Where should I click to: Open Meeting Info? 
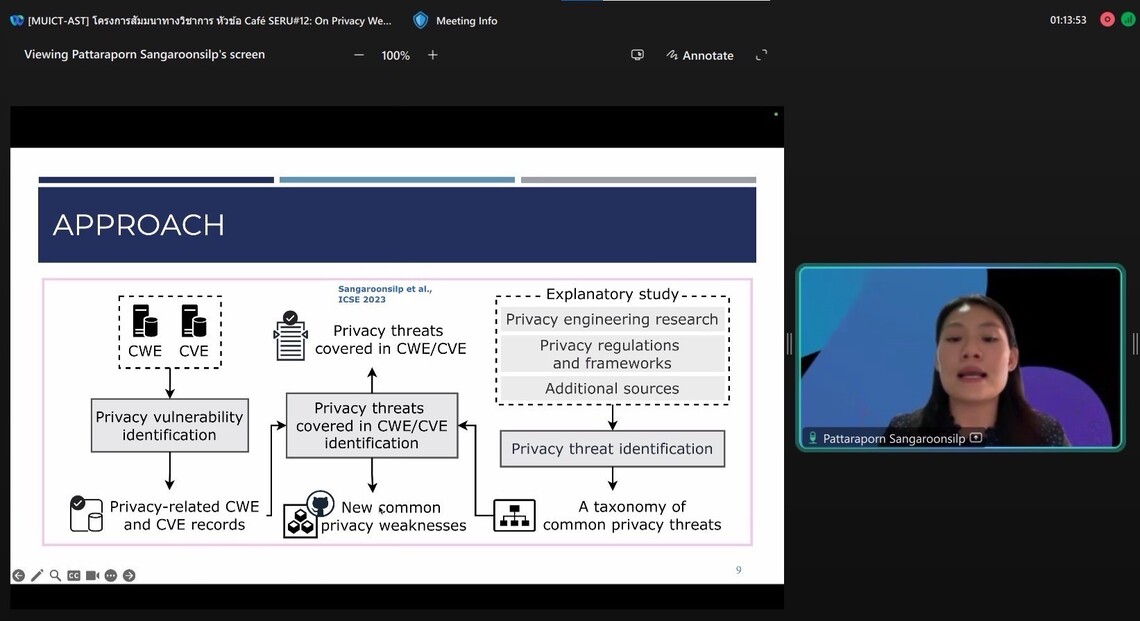[456, 20]
